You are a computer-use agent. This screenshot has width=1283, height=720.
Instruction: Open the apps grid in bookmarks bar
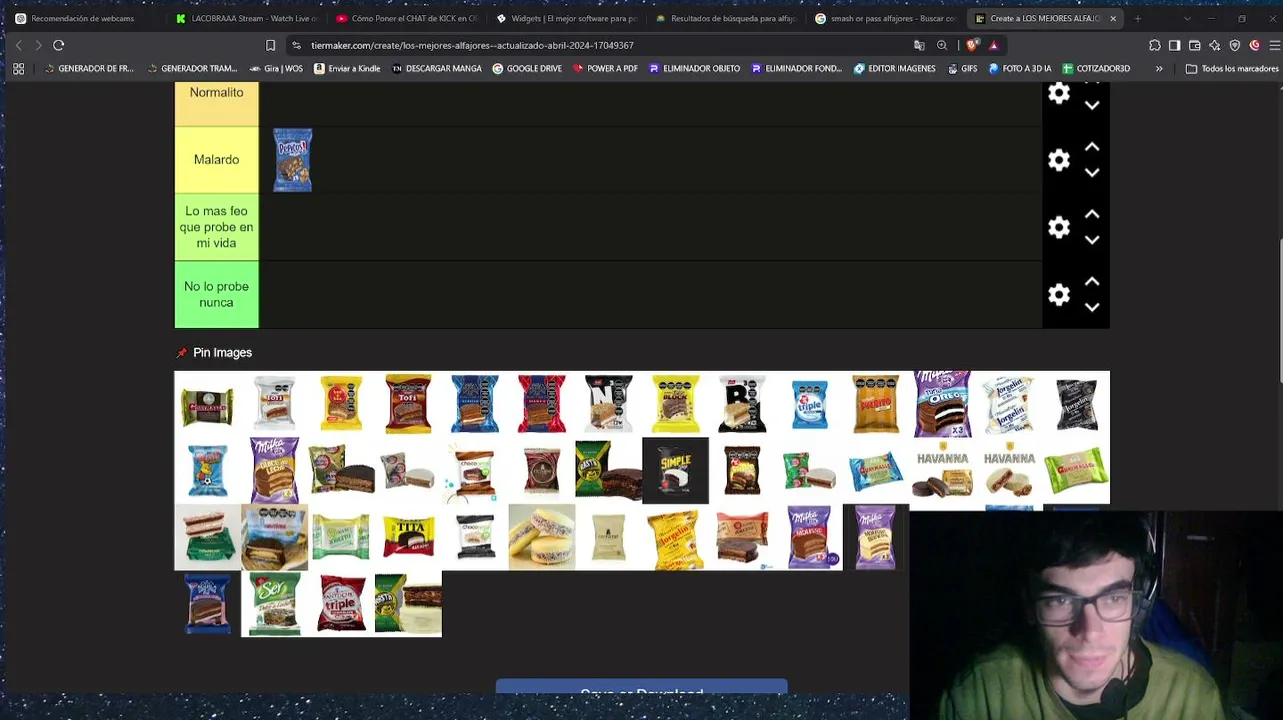coord(18,69)
